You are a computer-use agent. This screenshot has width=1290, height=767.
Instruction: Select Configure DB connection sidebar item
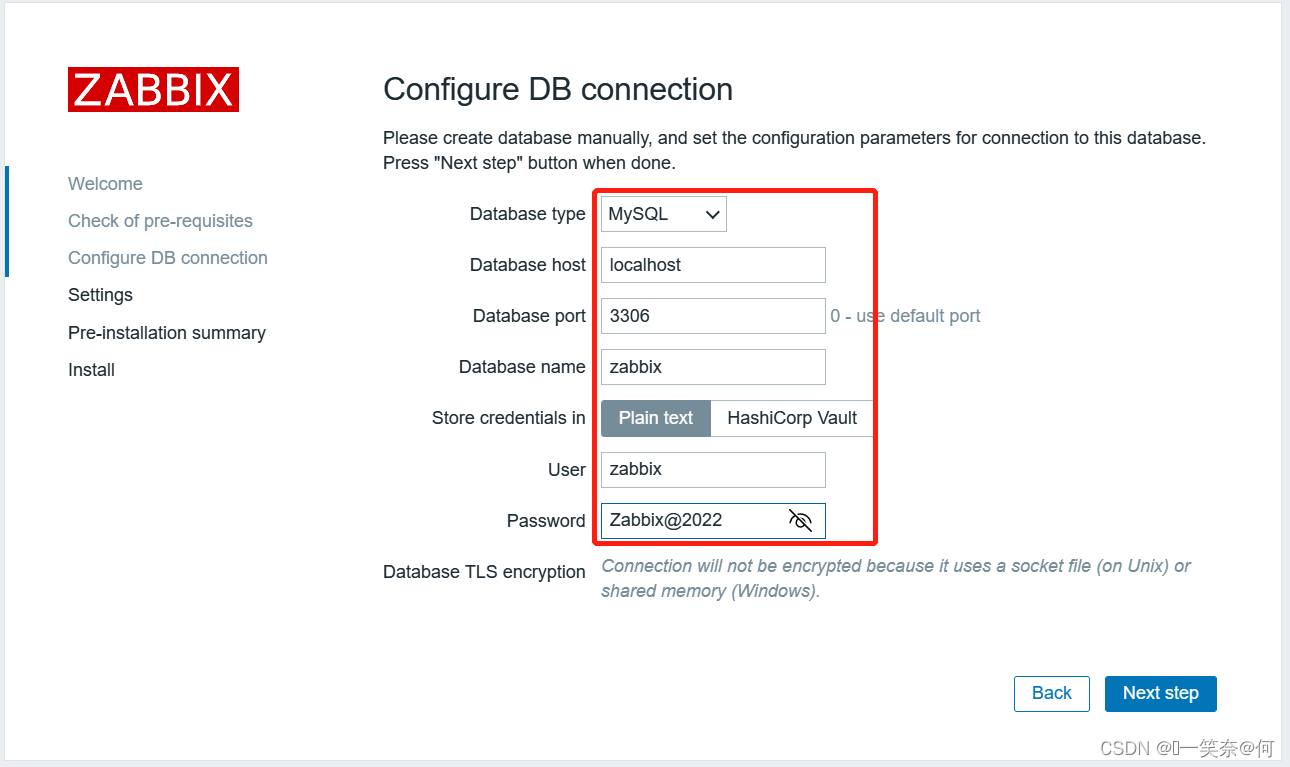tap(168, 258)
